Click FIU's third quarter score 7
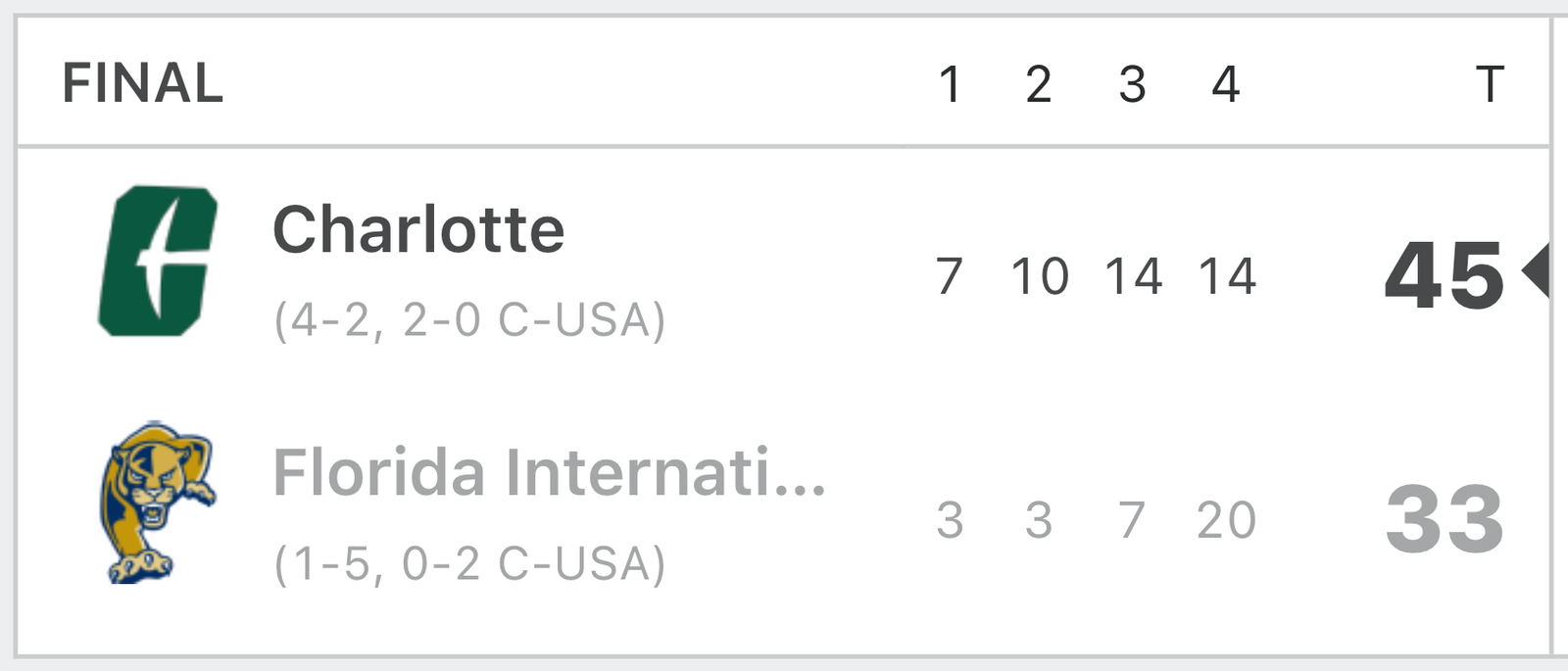 1132,520
